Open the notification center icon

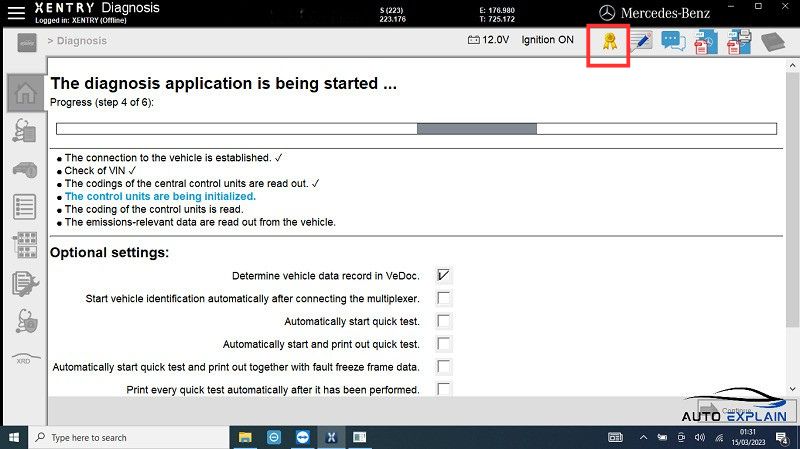[x=782, y=437]
